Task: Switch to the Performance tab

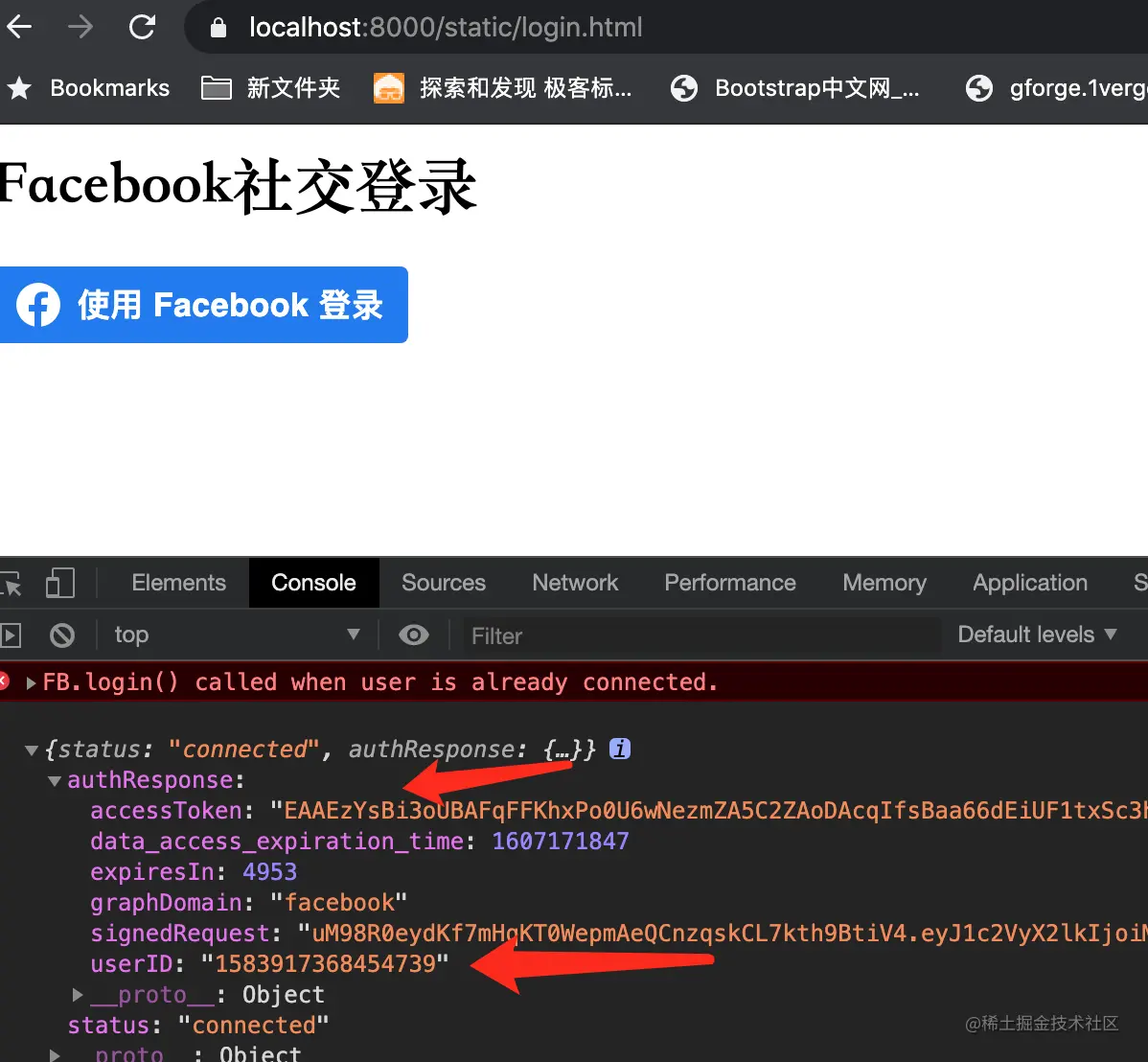Action: tap(729, 583)
